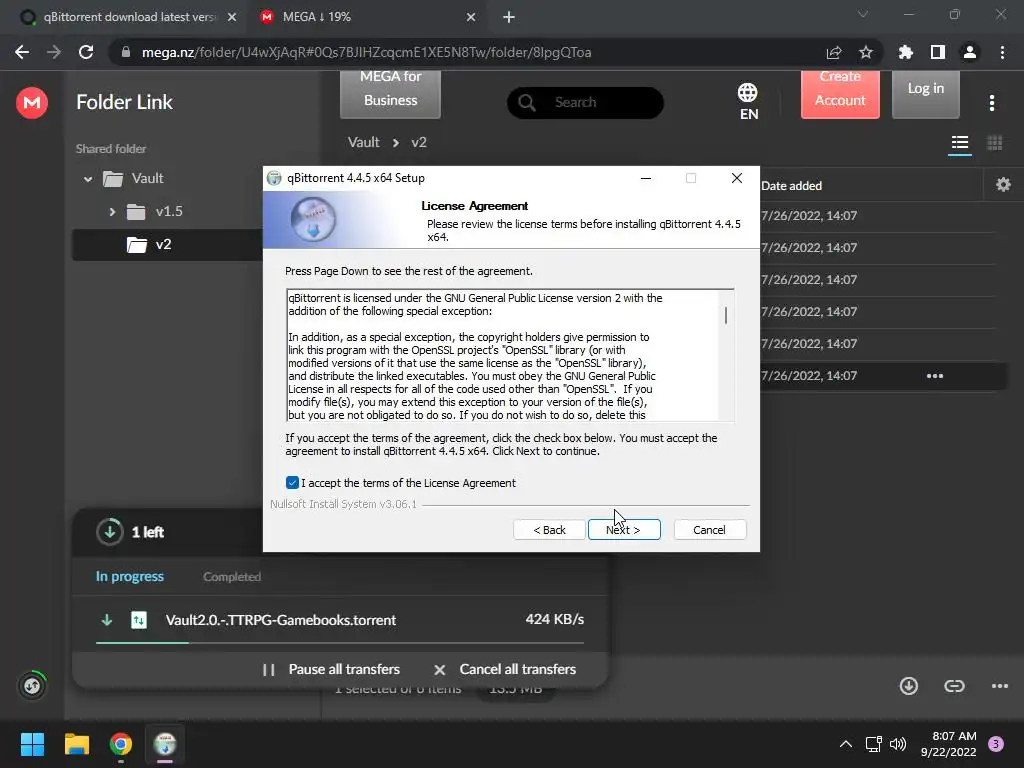
Task: Open the Completed transfers tab
Action: pyautogui.click(x=232, y=577)
